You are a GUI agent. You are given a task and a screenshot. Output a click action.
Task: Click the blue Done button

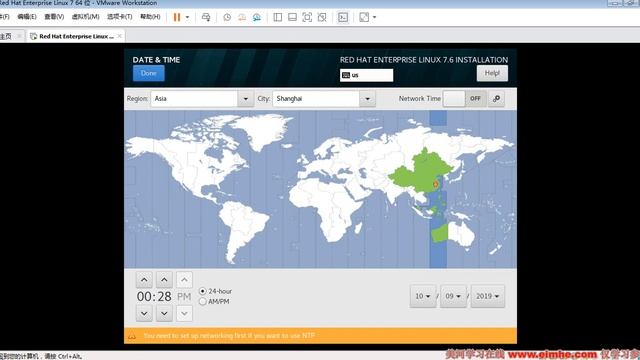pyautogui.click(x=149, y=73)
